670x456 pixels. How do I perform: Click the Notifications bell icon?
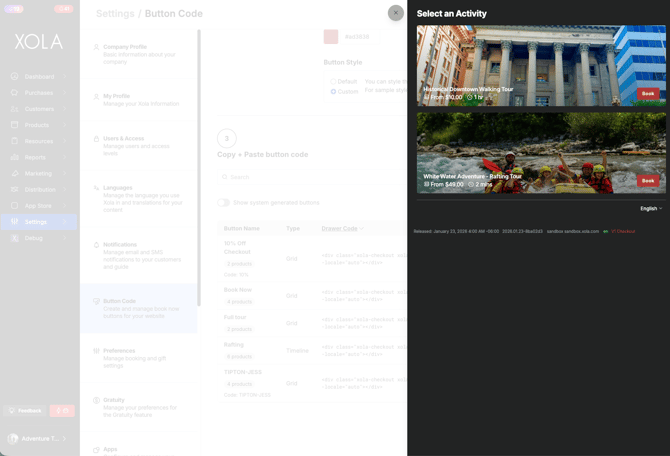point(96,245)
